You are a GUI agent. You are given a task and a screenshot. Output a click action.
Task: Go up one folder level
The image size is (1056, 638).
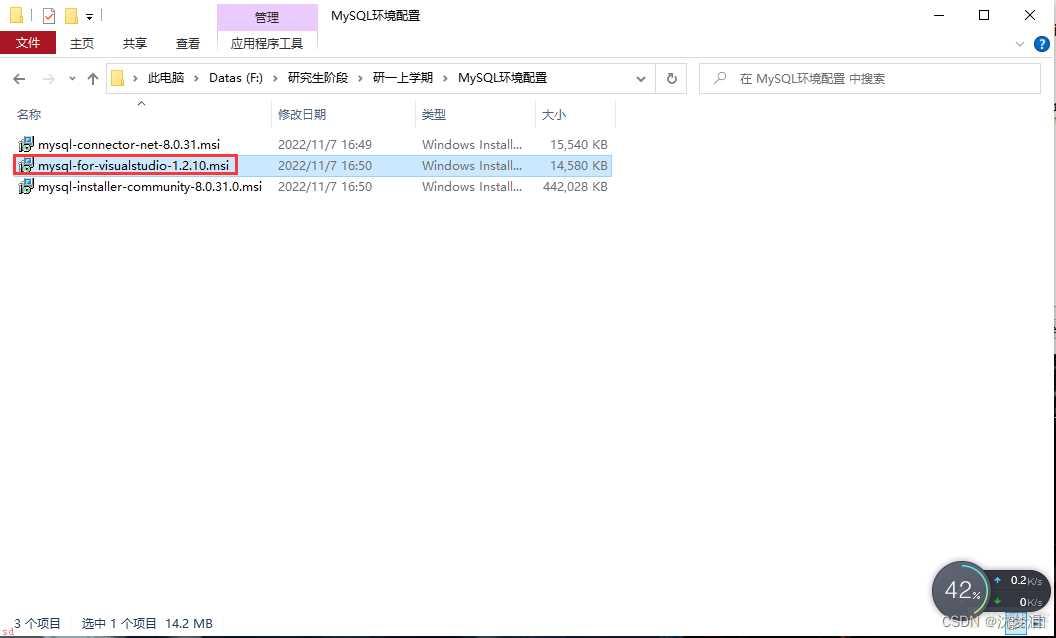tap(93, 78)
